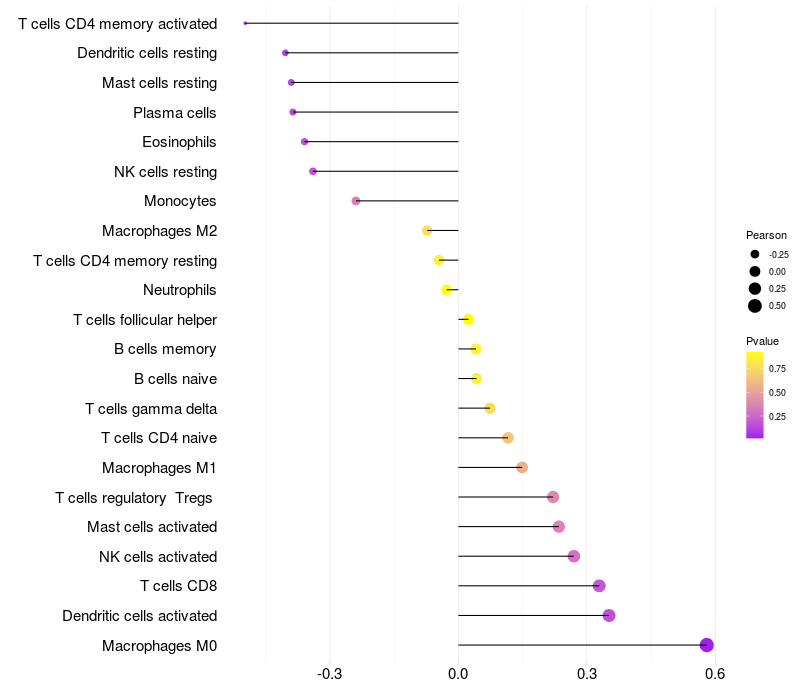This screenshot has height=700, width=800.
Task: Click the Macrophages M1 data point
Action: coord(522,467)
